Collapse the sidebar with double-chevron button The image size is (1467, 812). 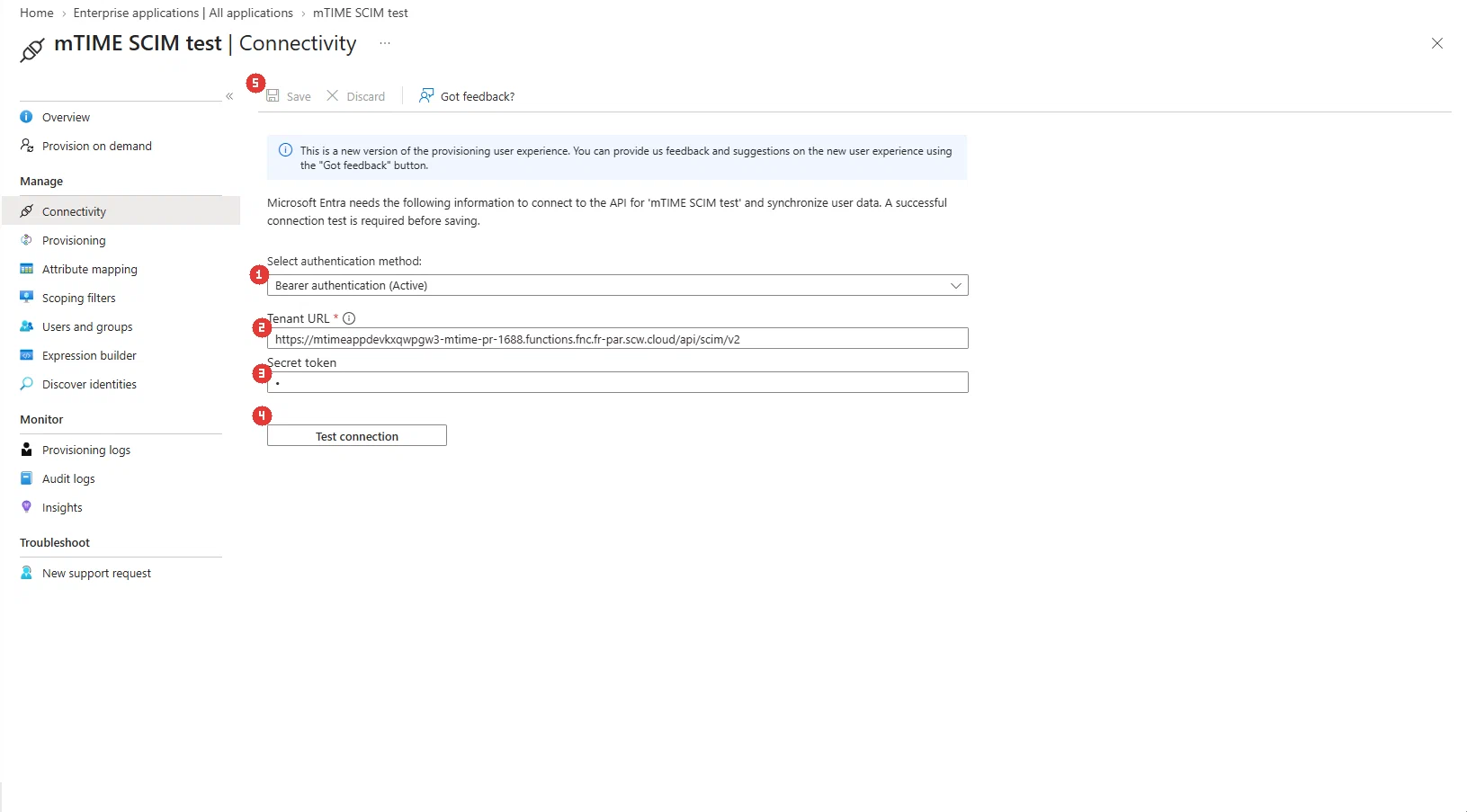click(229, 96)
